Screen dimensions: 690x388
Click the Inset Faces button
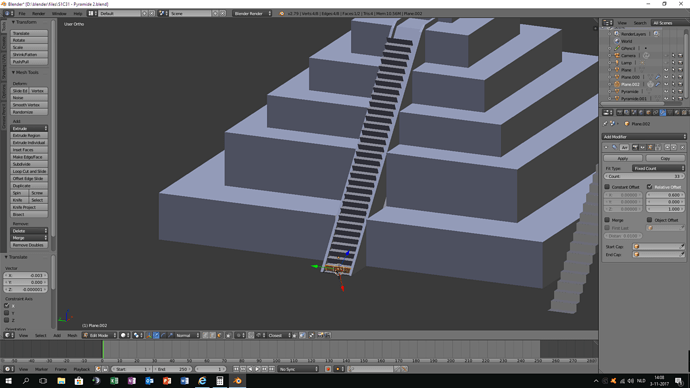(x=29, y=150)
